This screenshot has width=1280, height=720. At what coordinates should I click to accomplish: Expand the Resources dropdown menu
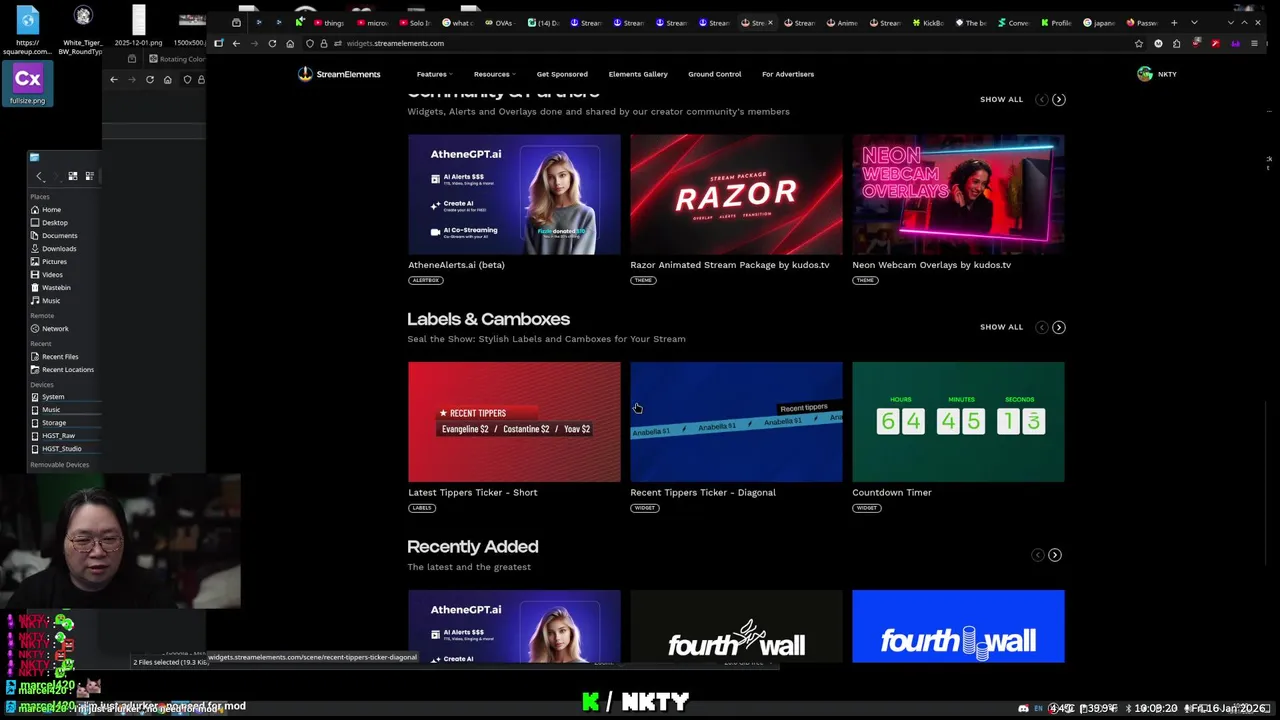494,74
